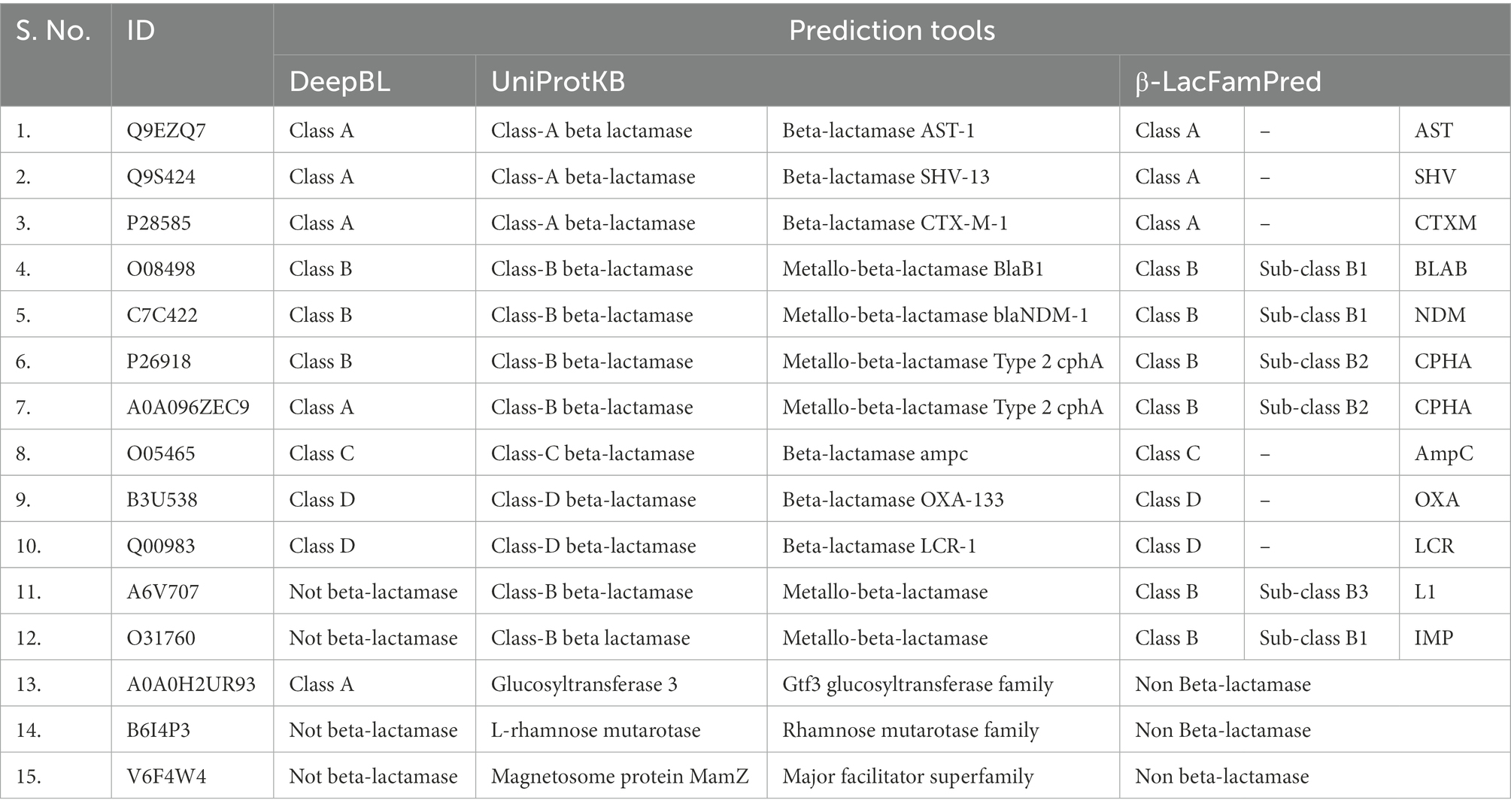1511x812 pixels.
Task: Select the P28585 ID cell
Action: tap(193, 223)
